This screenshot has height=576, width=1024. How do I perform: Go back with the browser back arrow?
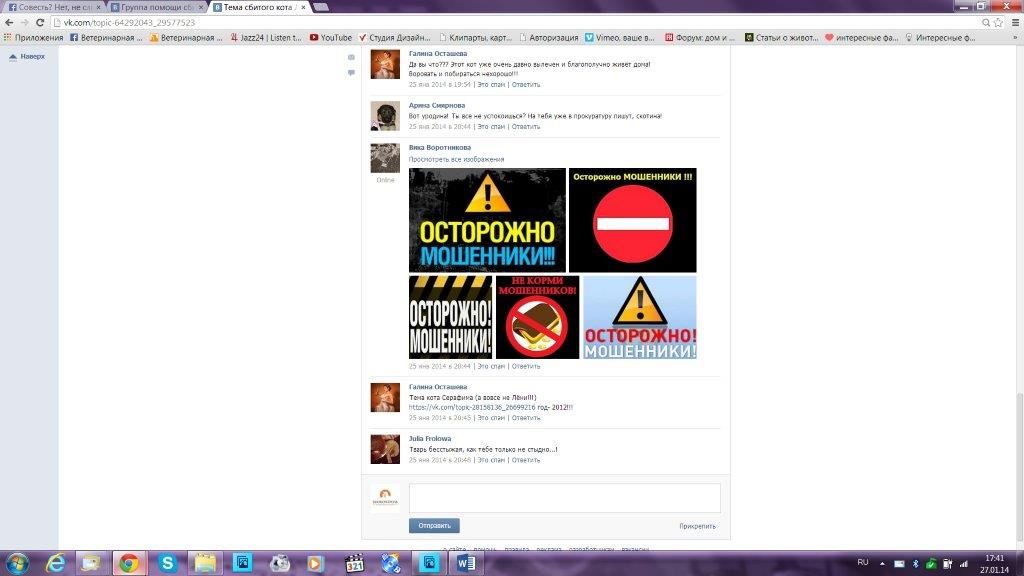[9, 22]
